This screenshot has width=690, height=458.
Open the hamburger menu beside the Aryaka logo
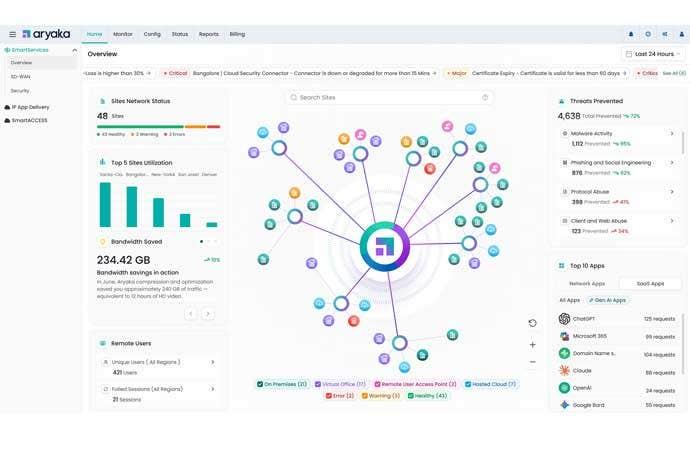tap(12, 34)
